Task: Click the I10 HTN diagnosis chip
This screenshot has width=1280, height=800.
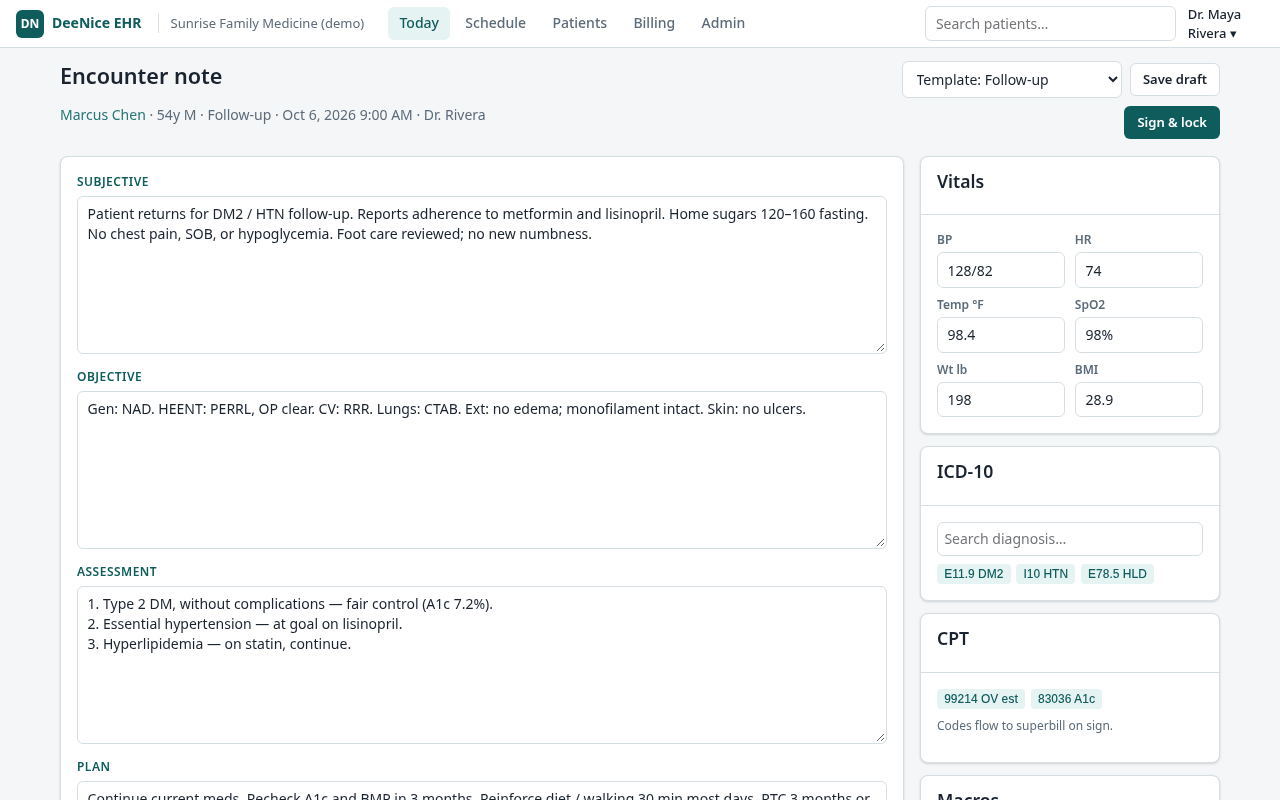Action: [x=1046, y=574]
